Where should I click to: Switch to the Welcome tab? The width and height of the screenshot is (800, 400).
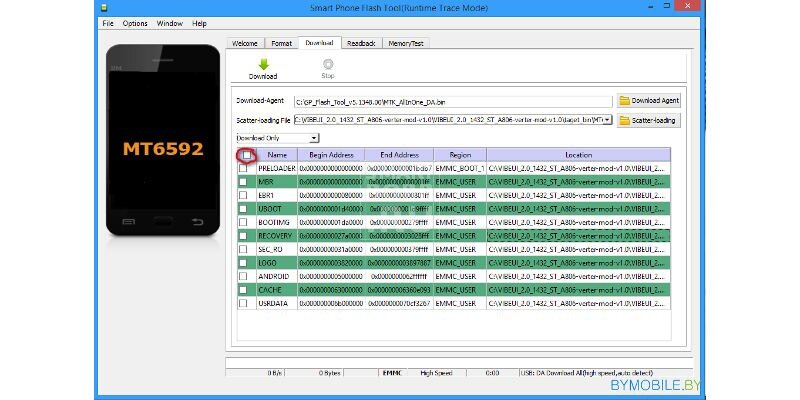pos(245,43)
